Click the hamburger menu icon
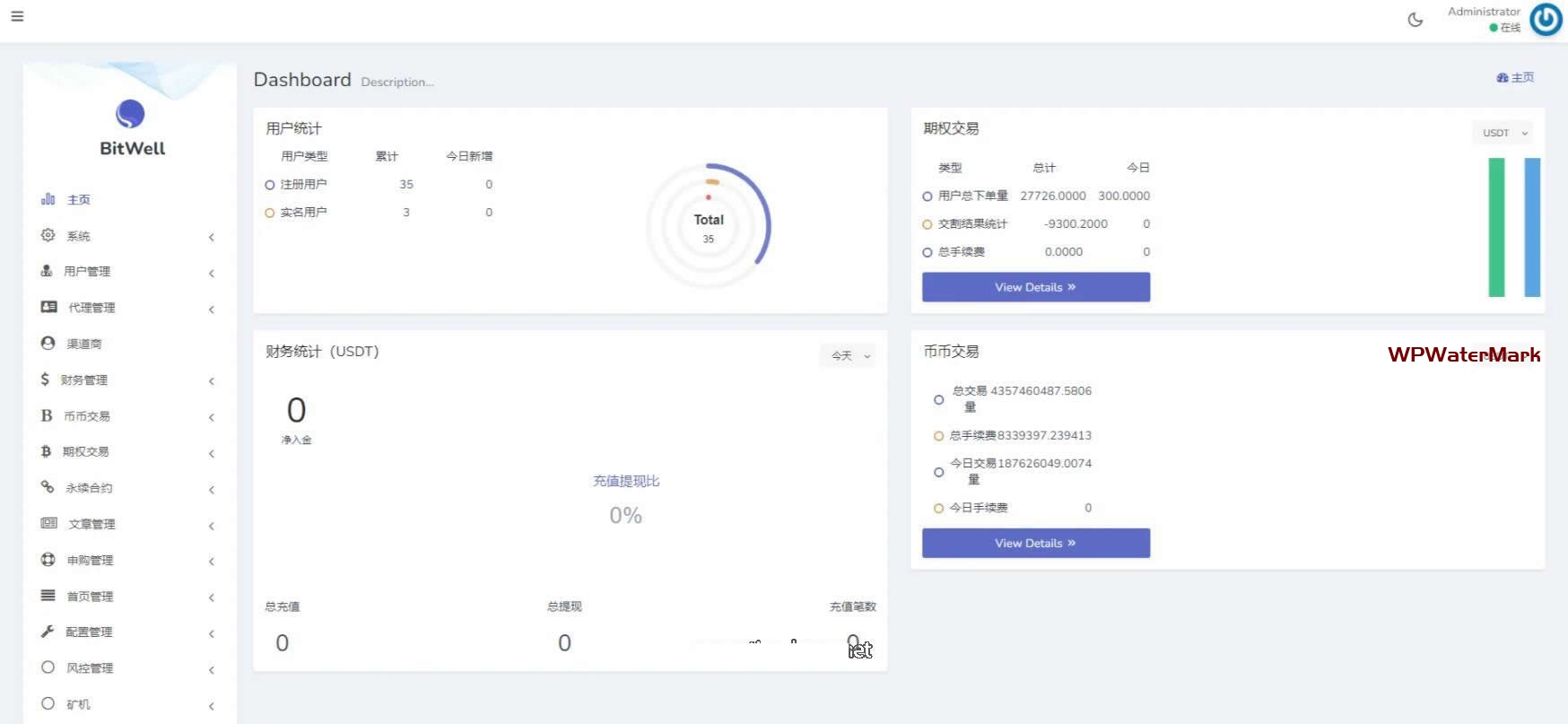 17,16
